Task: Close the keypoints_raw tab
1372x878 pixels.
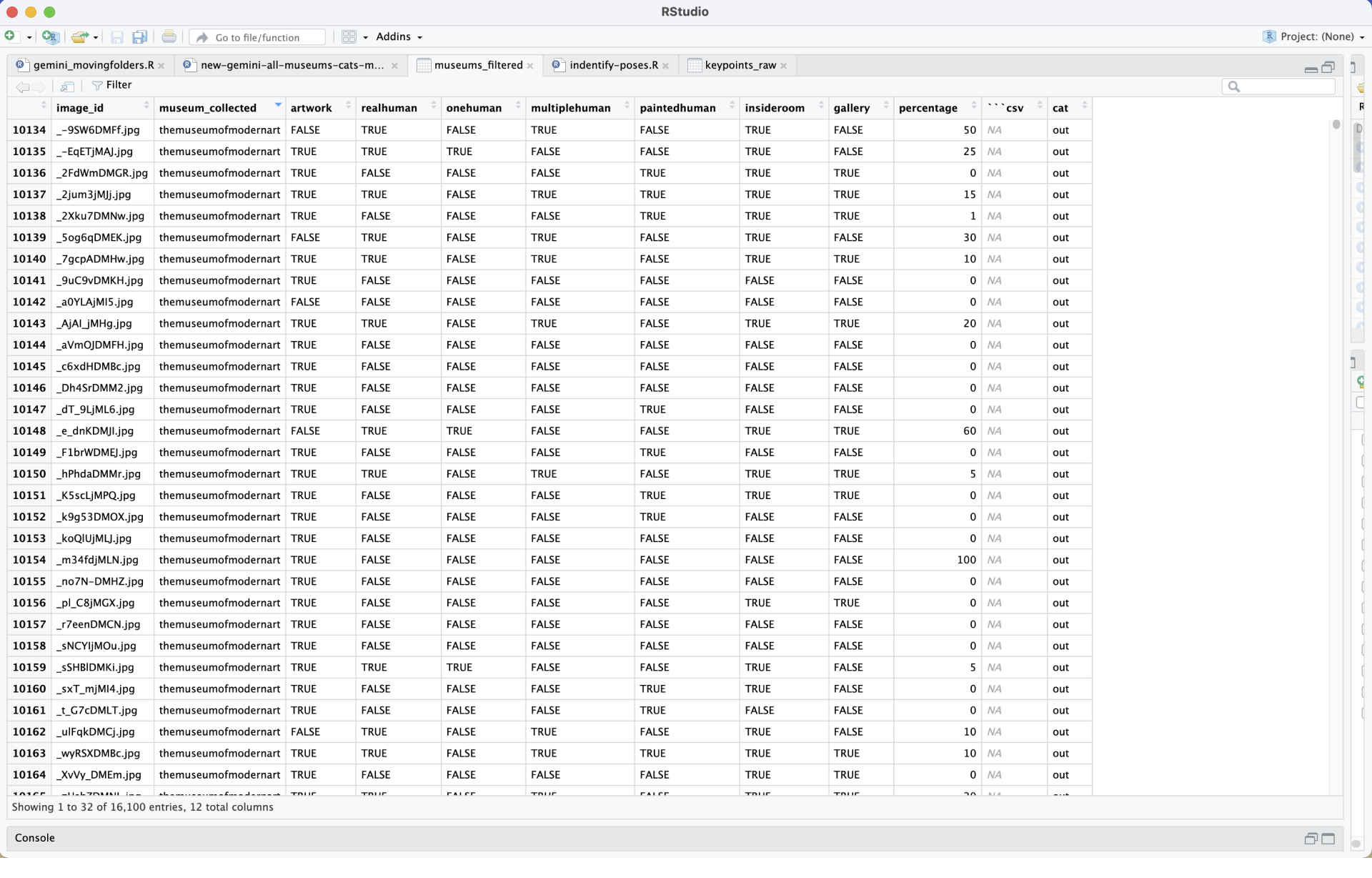Action: [784, 66]
